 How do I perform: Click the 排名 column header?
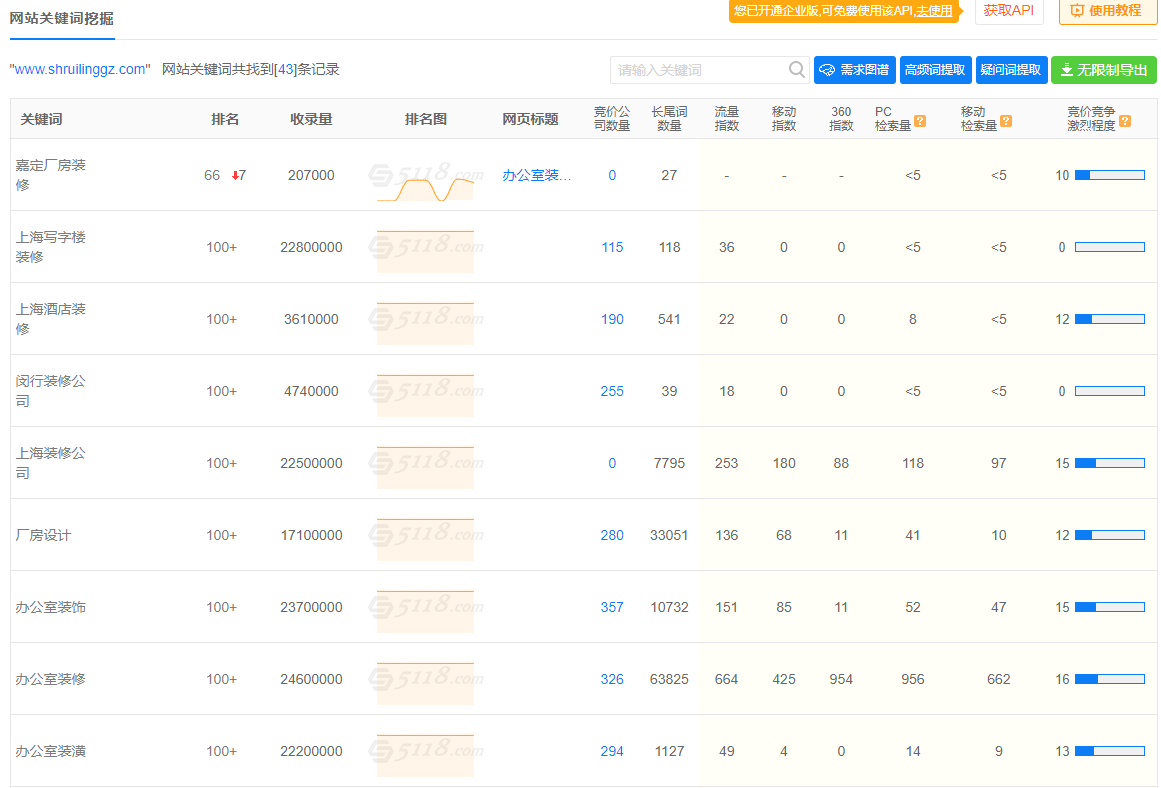225,119
